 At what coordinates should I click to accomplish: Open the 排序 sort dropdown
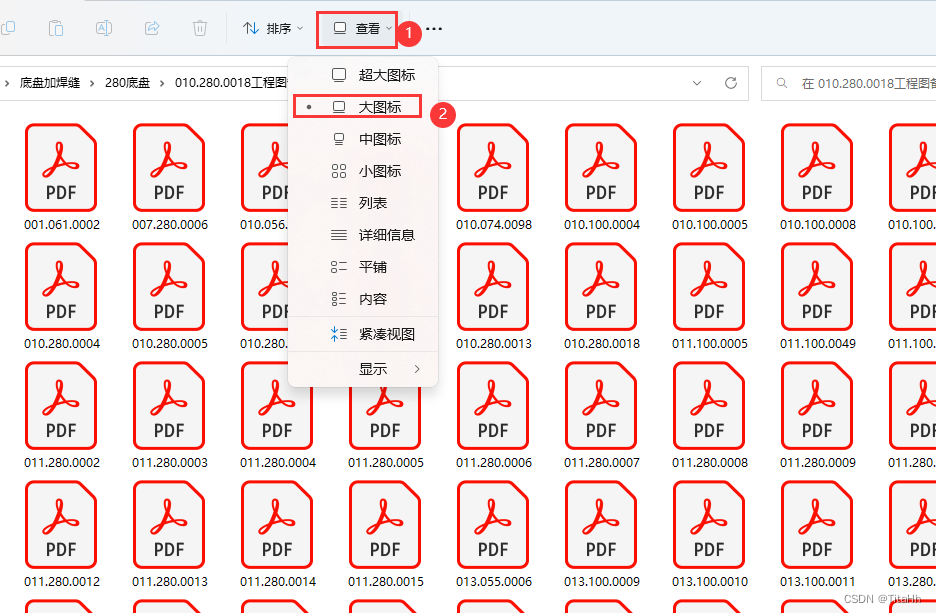coord(273,28)
